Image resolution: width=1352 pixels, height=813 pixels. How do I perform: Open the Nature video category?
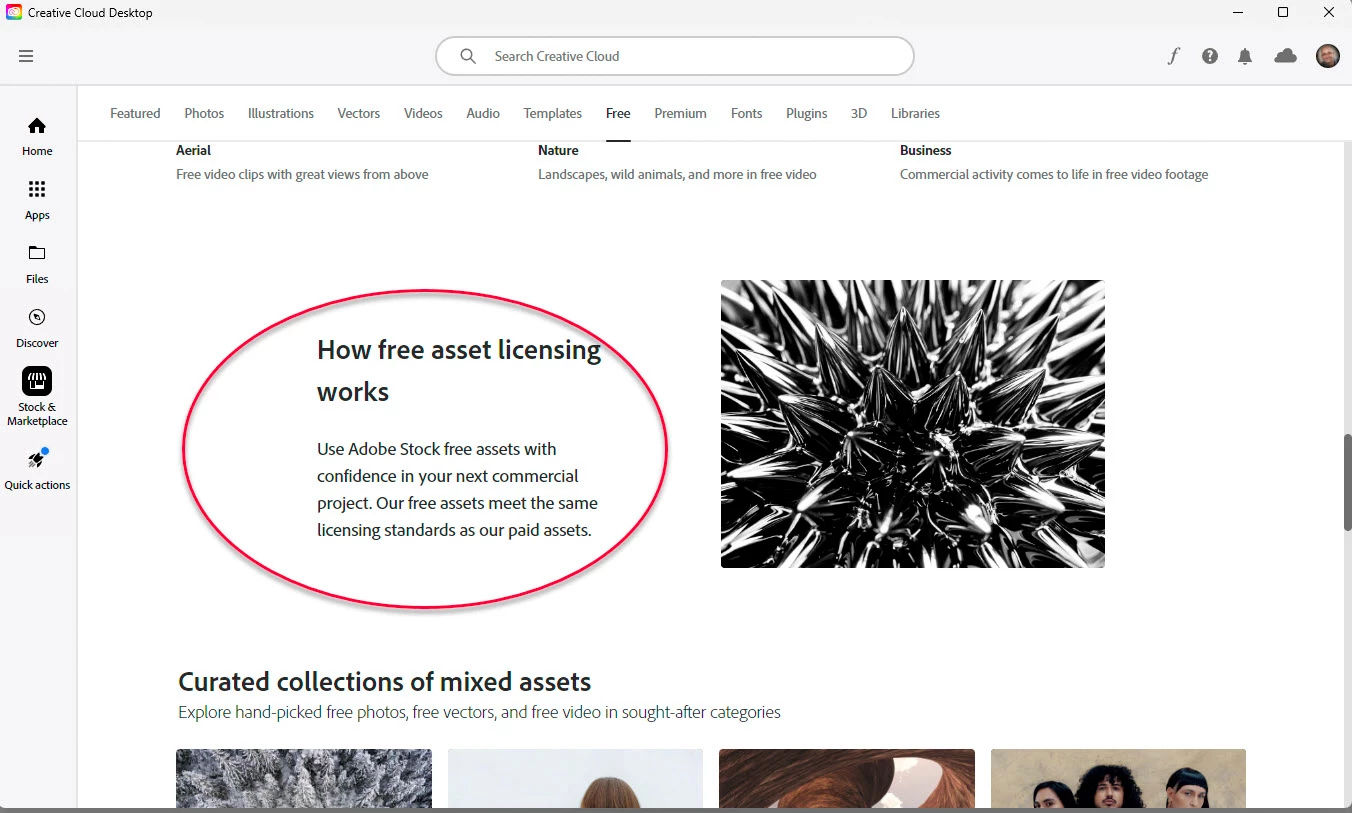point(558,150)
